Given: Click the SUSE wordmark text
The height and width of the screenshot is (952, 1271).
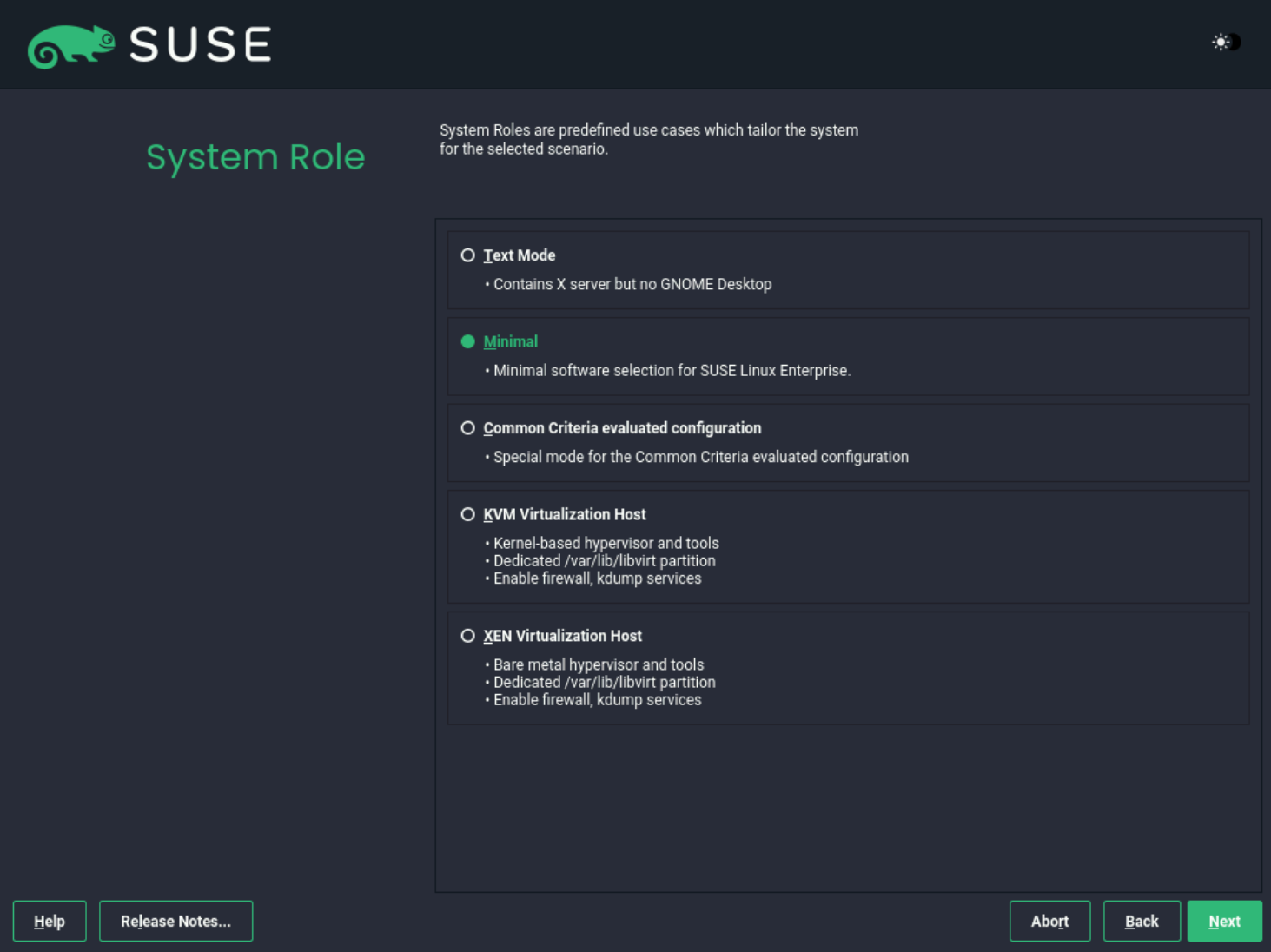Looking at the screenshot, I should [x=201, y=45].
